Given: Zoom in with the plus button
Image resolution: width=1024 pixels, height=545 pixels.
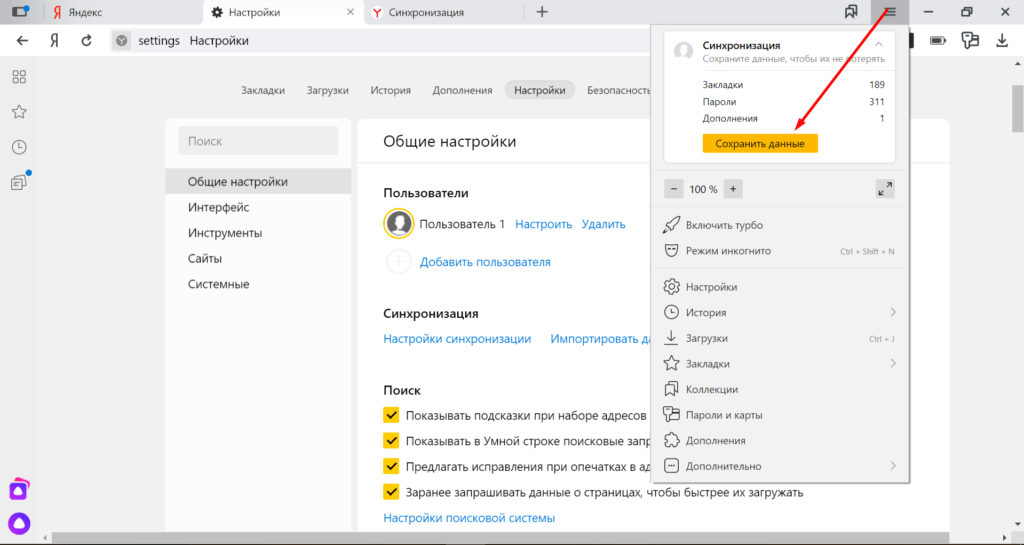Looking at the screenshot, I should pyautogui.click(x=733, y=189).
